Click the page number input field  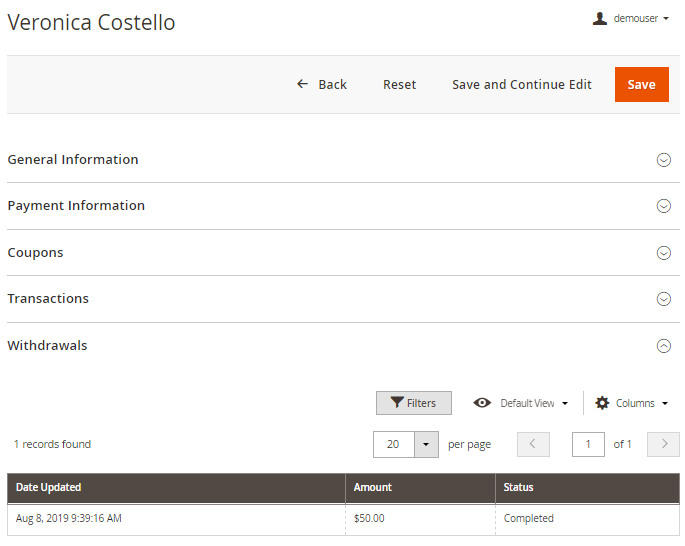click(588, 444)
